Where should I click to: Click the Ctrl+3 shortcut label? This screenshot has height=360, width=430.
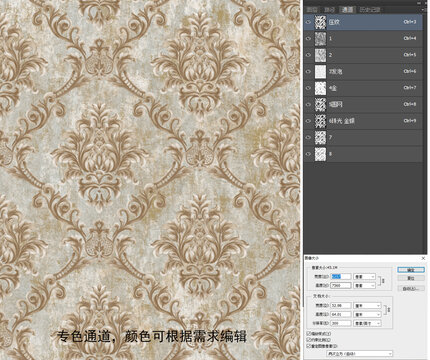pyautogui.click(x=410, y=22)
